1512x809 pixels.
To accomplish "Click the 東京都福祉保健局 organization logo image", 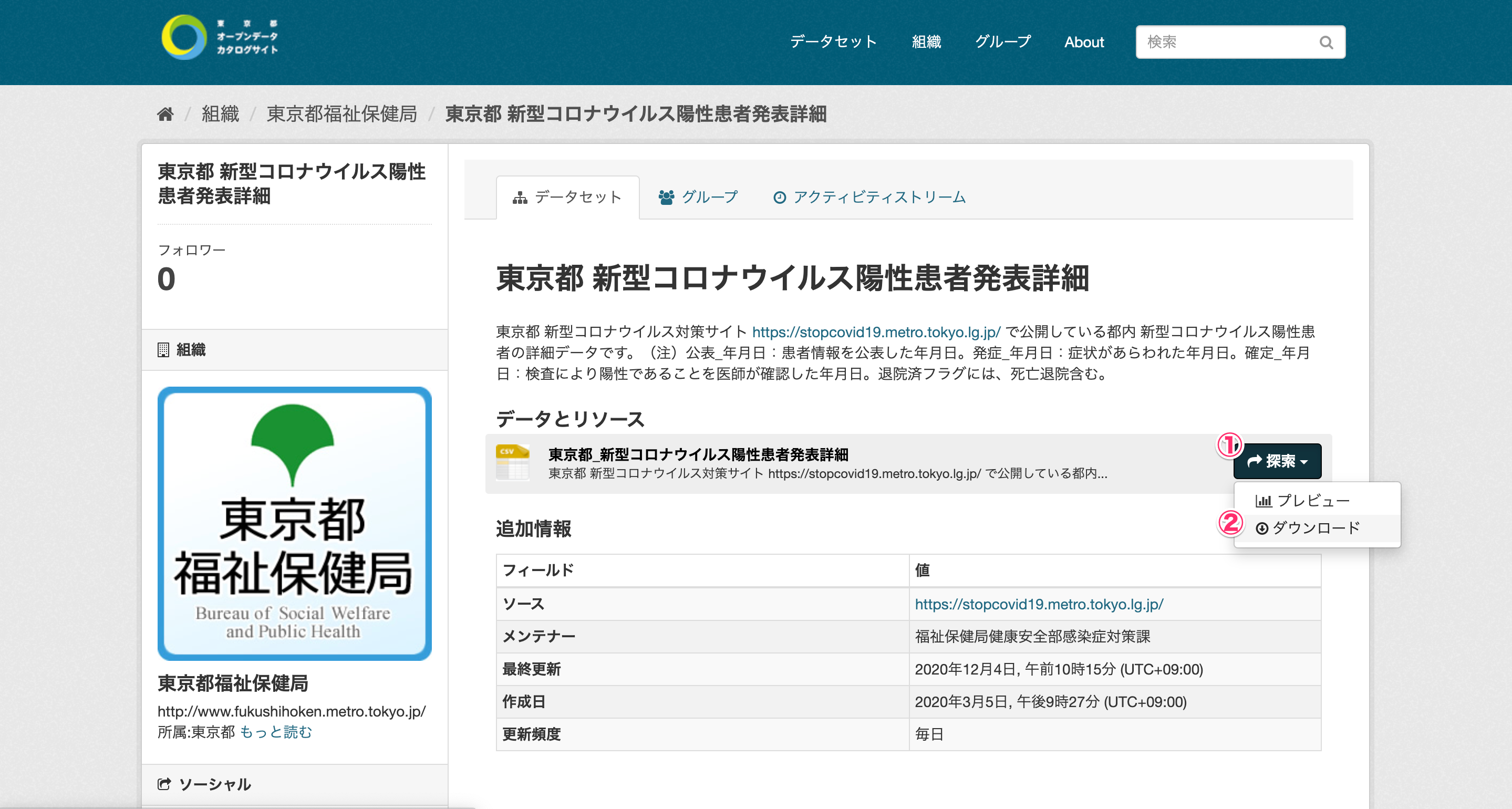I will (x=295, y=524).
